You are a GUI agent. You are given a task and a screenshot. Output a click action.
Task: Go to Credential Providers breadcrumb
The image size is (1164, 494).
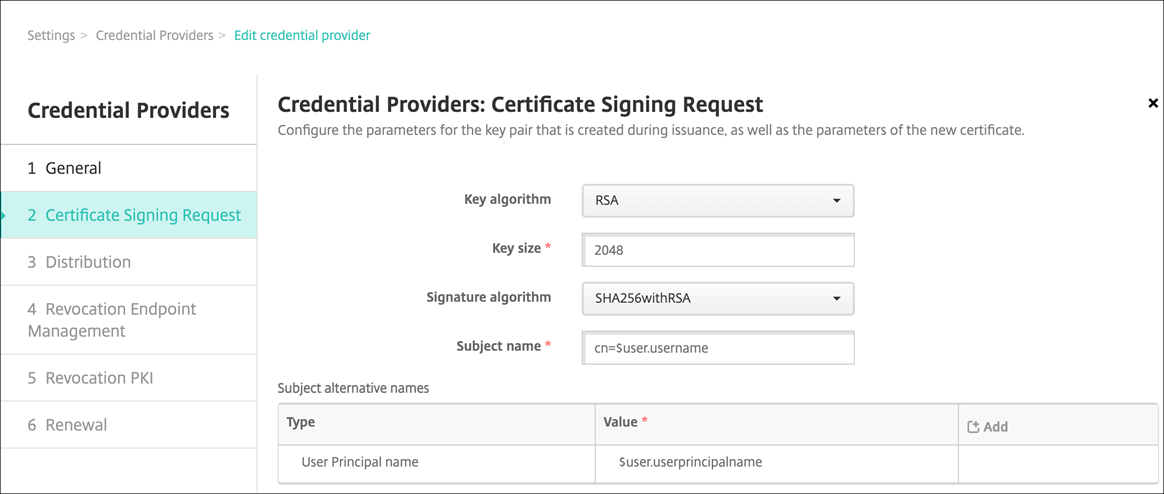point(154,35)
